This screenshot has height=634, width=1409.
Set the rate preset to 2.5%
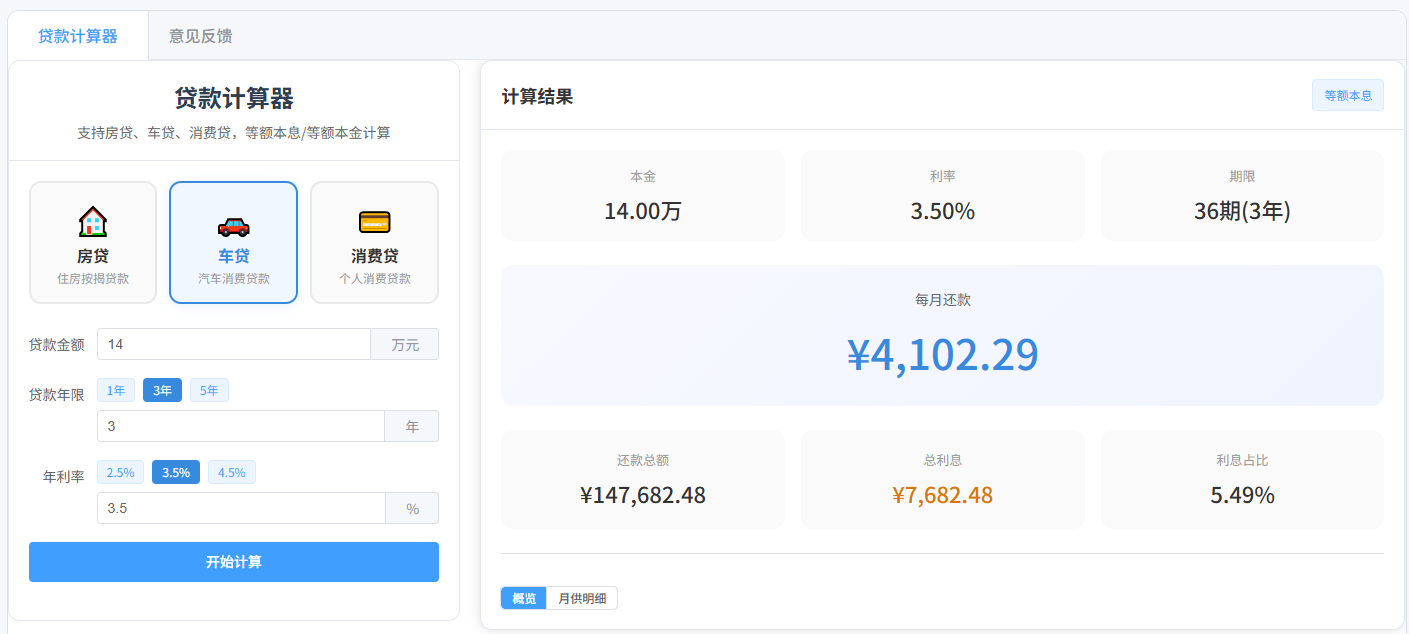pyautogui.click(x=120, y=472)
